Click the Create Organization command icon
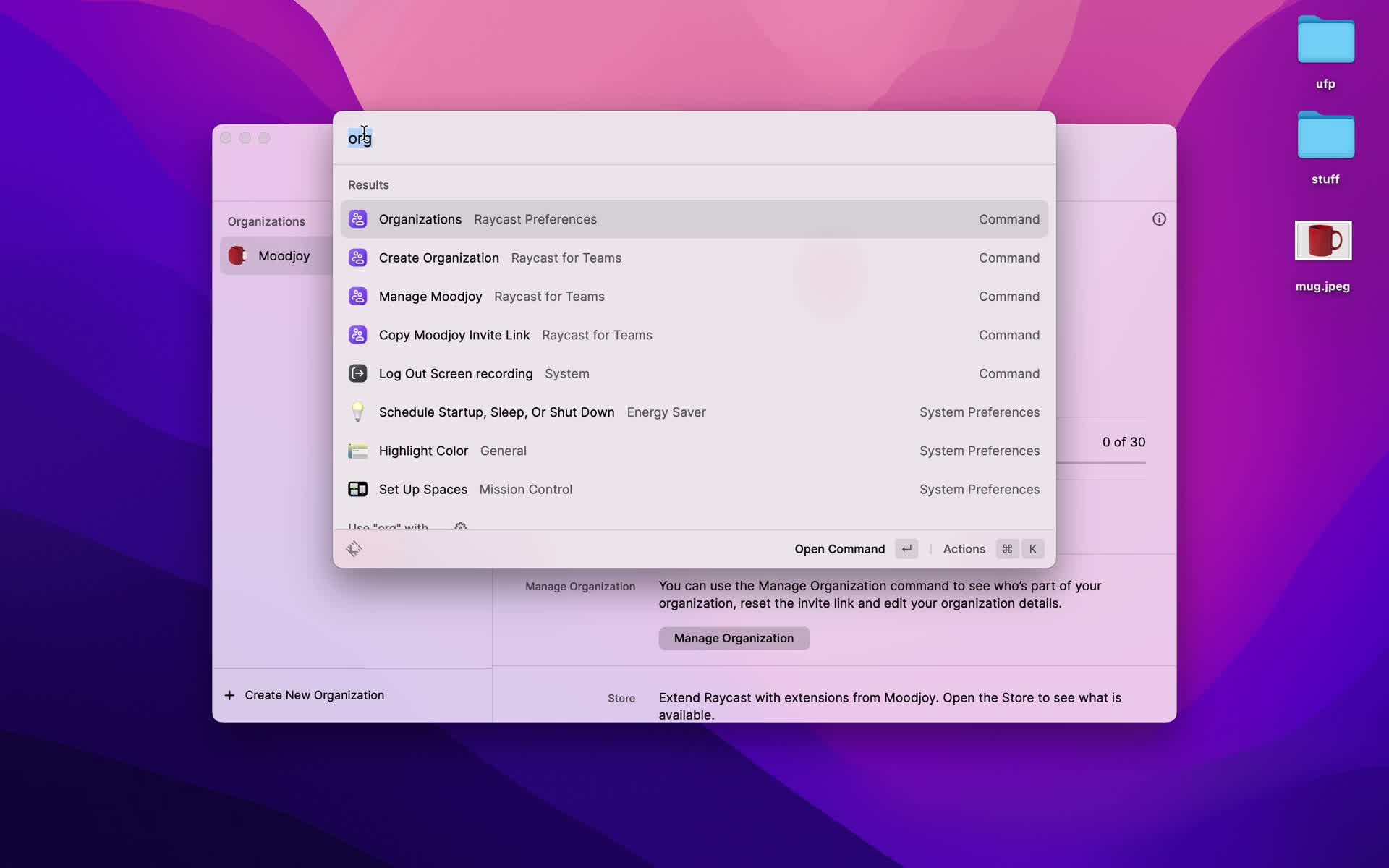 357,257
